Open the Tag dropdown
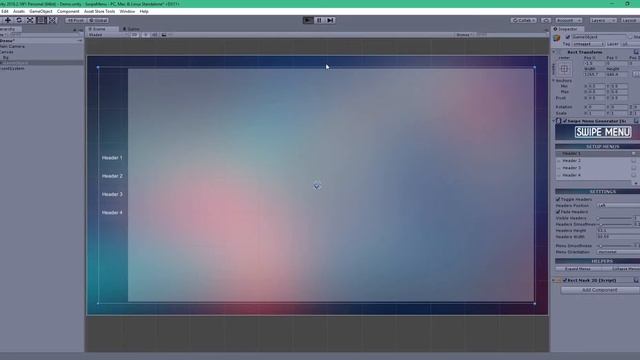The height and width of the screenshot is (360, 640). tap(588, 44)
